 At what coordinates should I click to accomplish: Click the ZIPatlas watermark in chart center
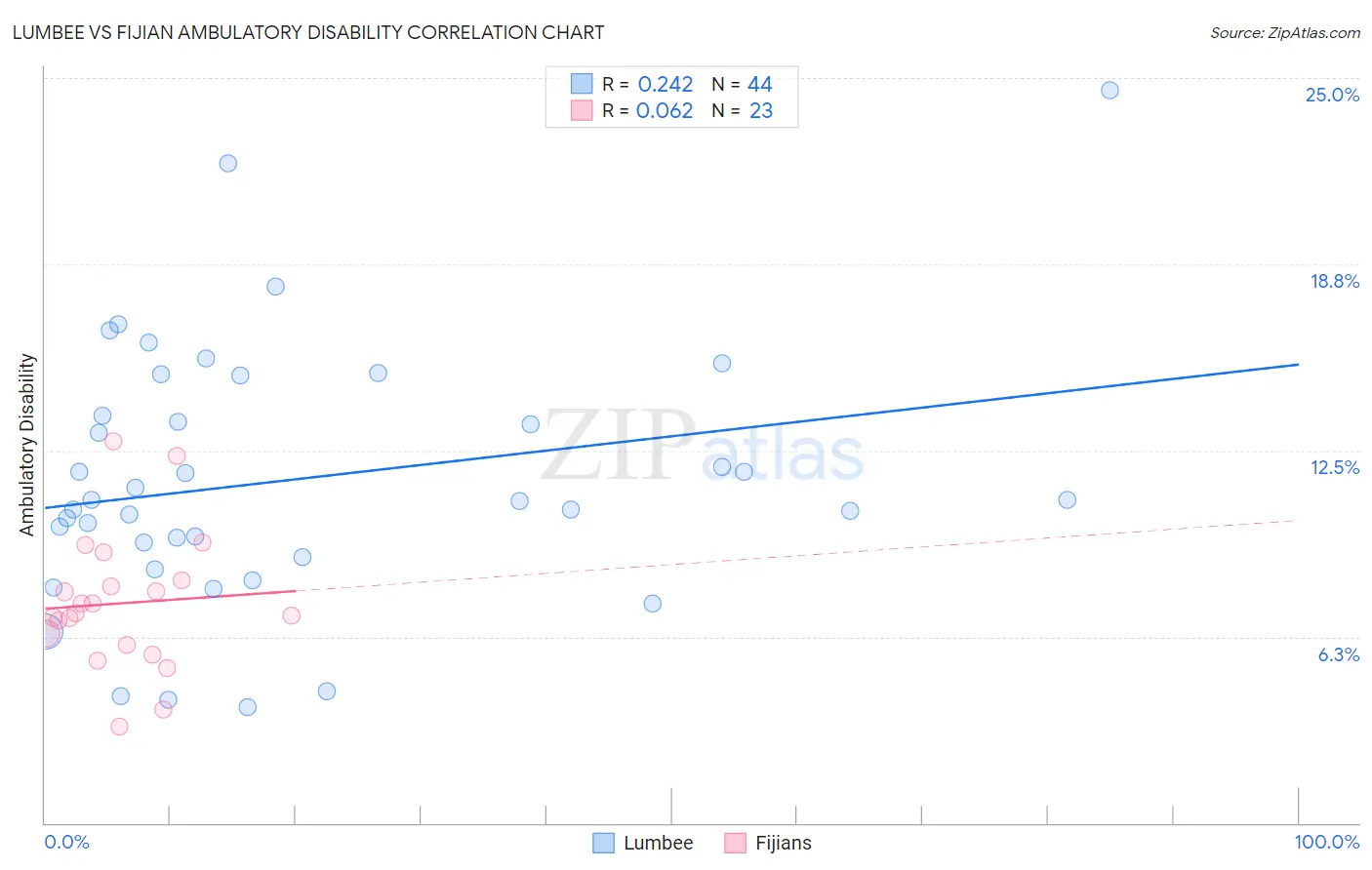703,448
